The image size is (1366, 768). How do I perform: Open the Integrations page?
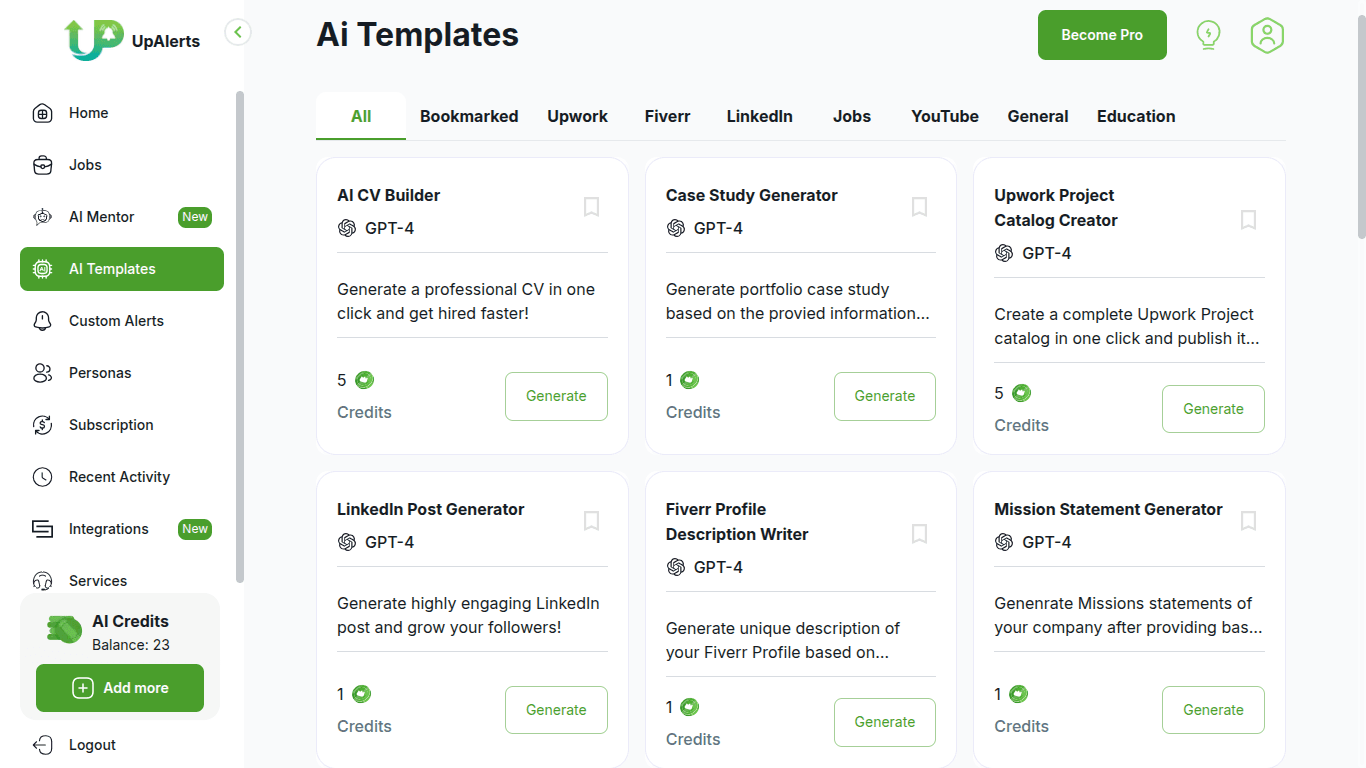point(108,529)
